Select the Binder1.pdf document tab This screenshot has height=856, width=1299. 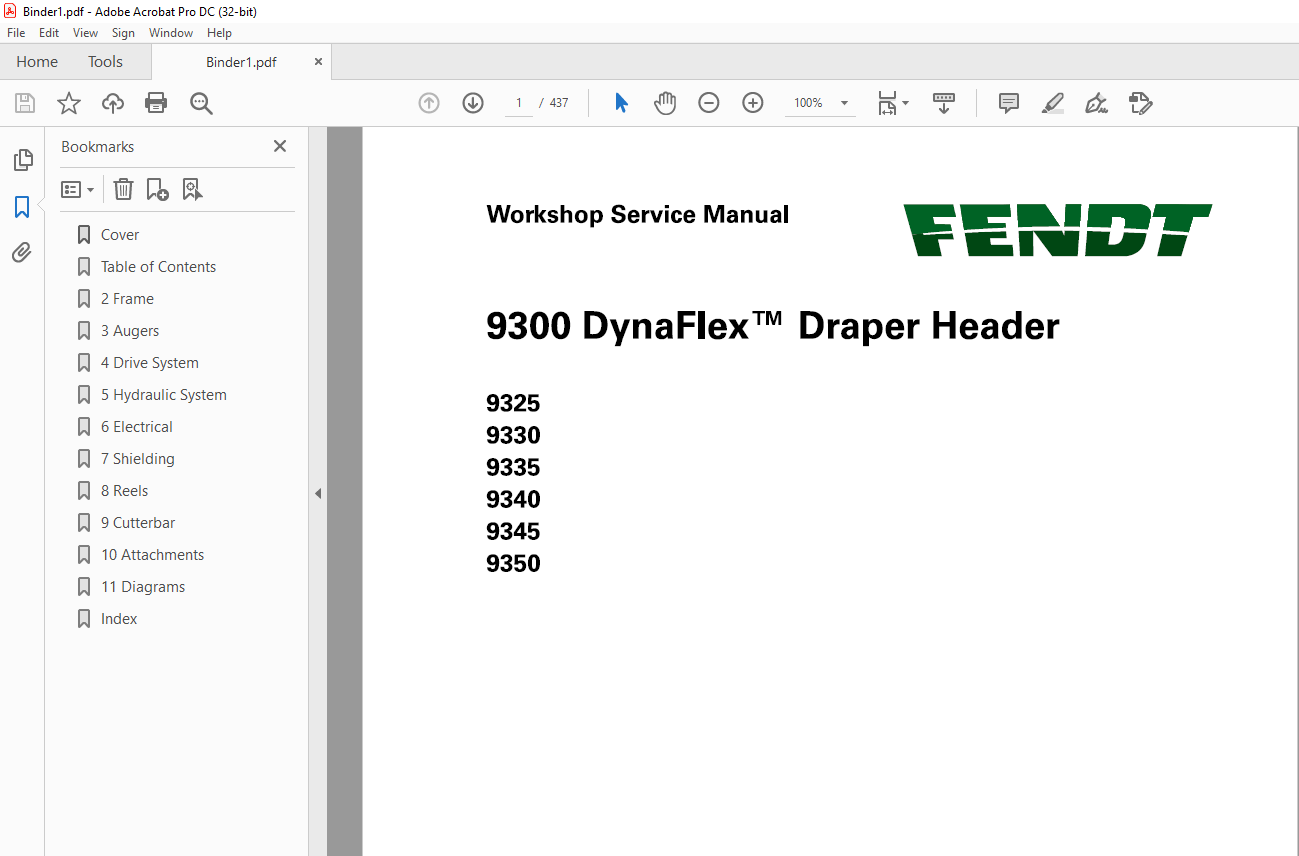point(241,62)
